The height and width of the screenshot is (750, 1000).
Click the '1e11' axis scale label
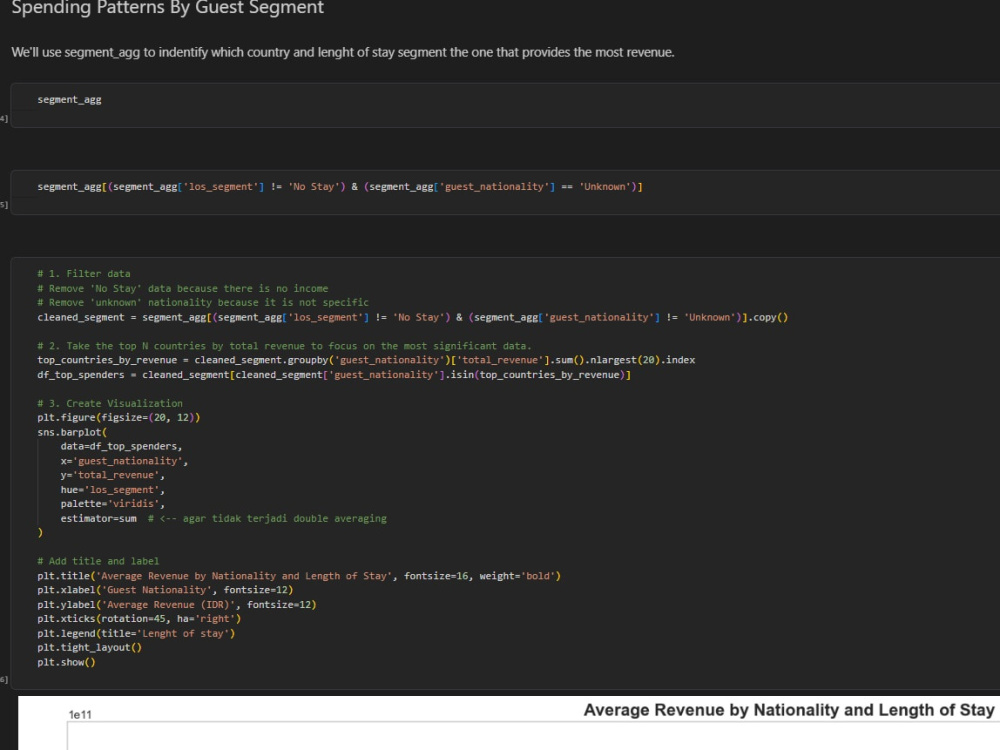click(x=80, y=715)
